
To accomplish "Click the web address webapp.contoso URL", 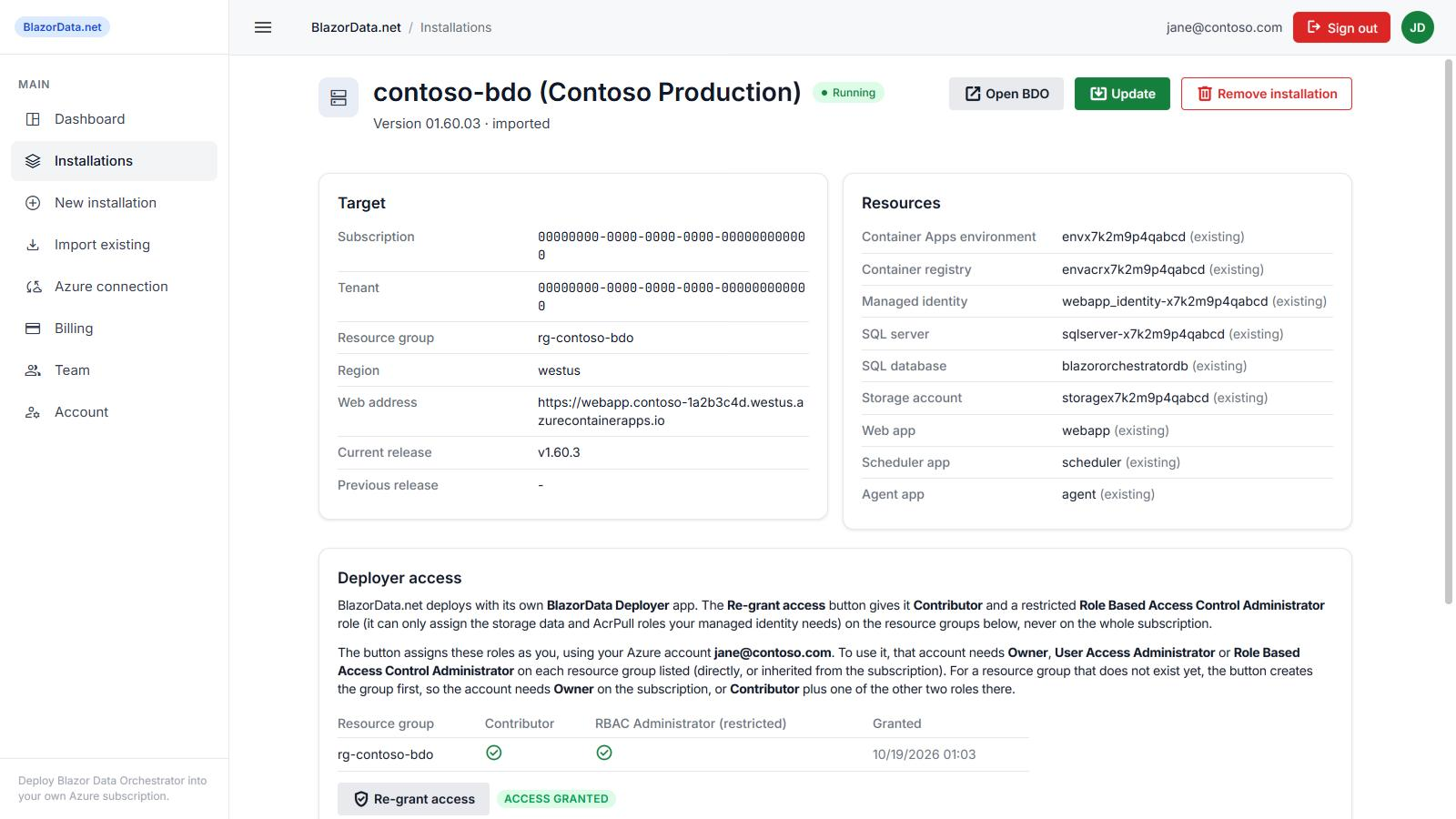I will click(671, 411).
